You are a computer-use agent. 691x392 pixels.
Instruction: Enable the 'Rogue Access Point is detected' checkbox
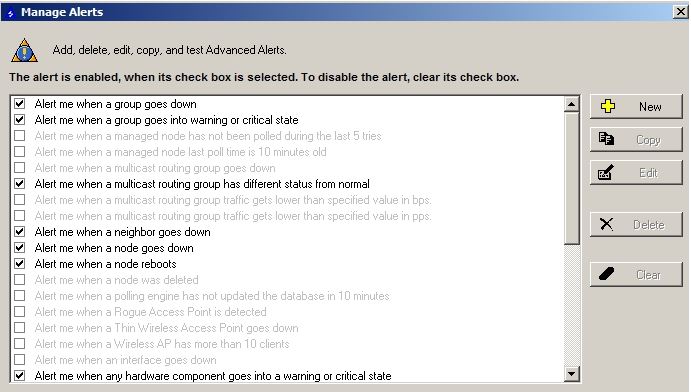pos(19,311)
